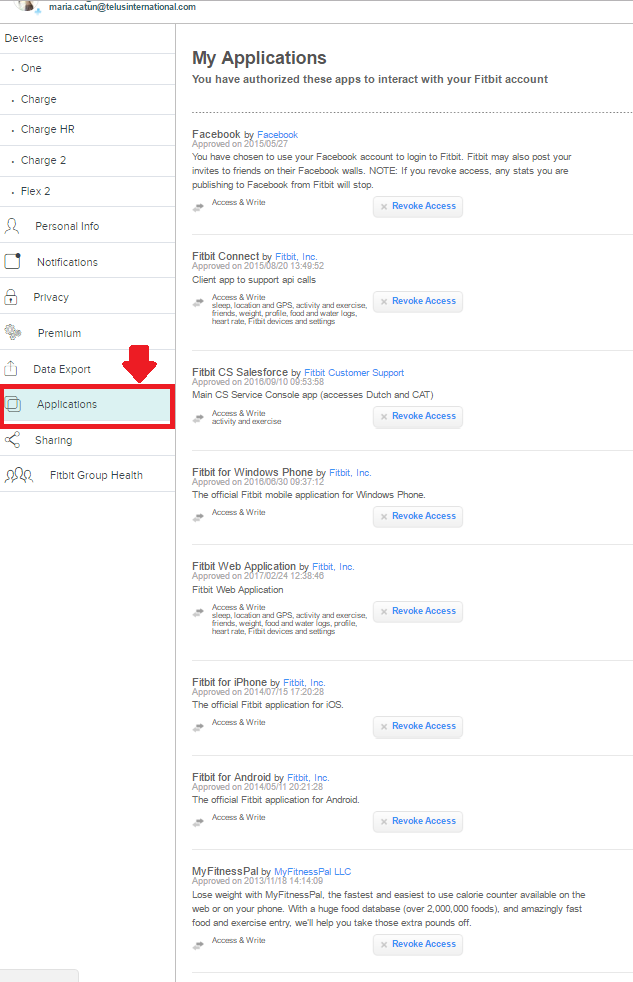Select Applications in the sidebar
Image resolution: width=633 pixels, height=982 pixels.
coord(87,405)
